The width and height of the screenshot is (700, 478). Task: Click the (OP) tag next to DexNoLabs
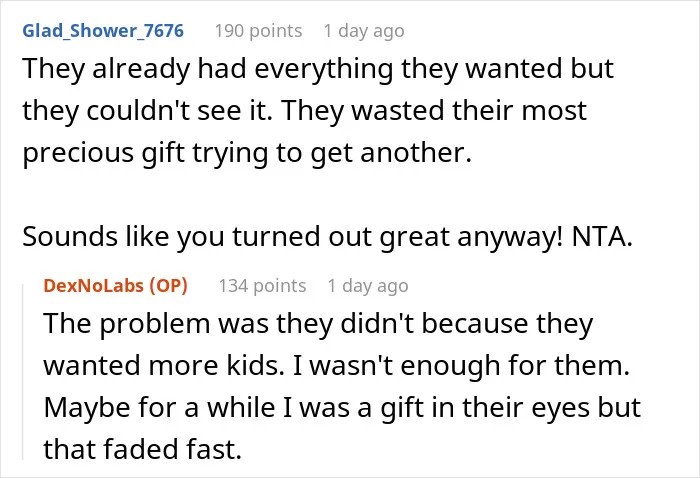point(168,286)
